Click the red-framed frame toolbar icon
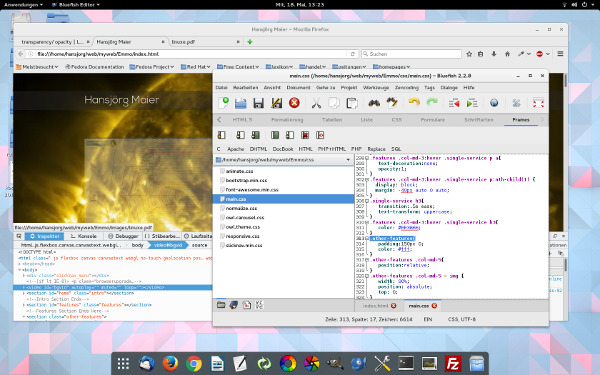This screenshot has height=375, width=600. coord(305,135)
